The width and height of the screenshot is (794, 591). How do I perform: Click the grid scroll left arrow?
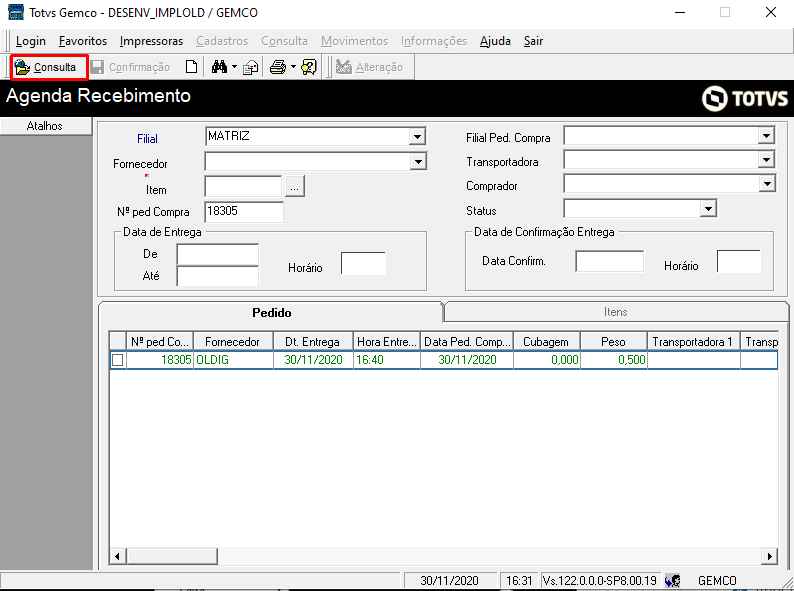coord(117,557)
